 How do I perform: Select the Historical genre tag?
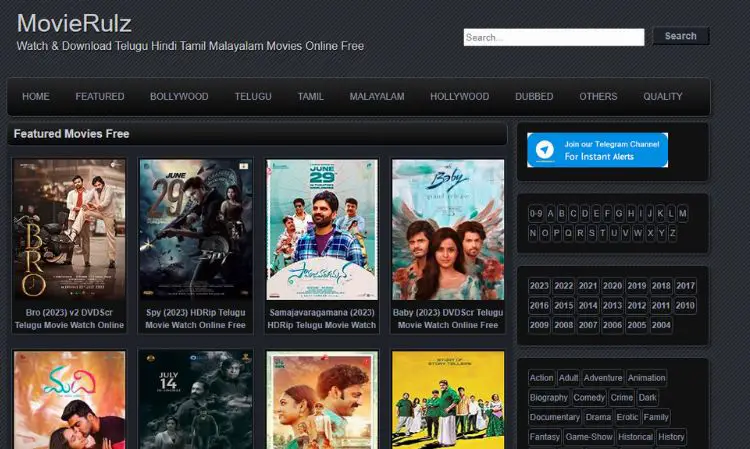[635, 437]
